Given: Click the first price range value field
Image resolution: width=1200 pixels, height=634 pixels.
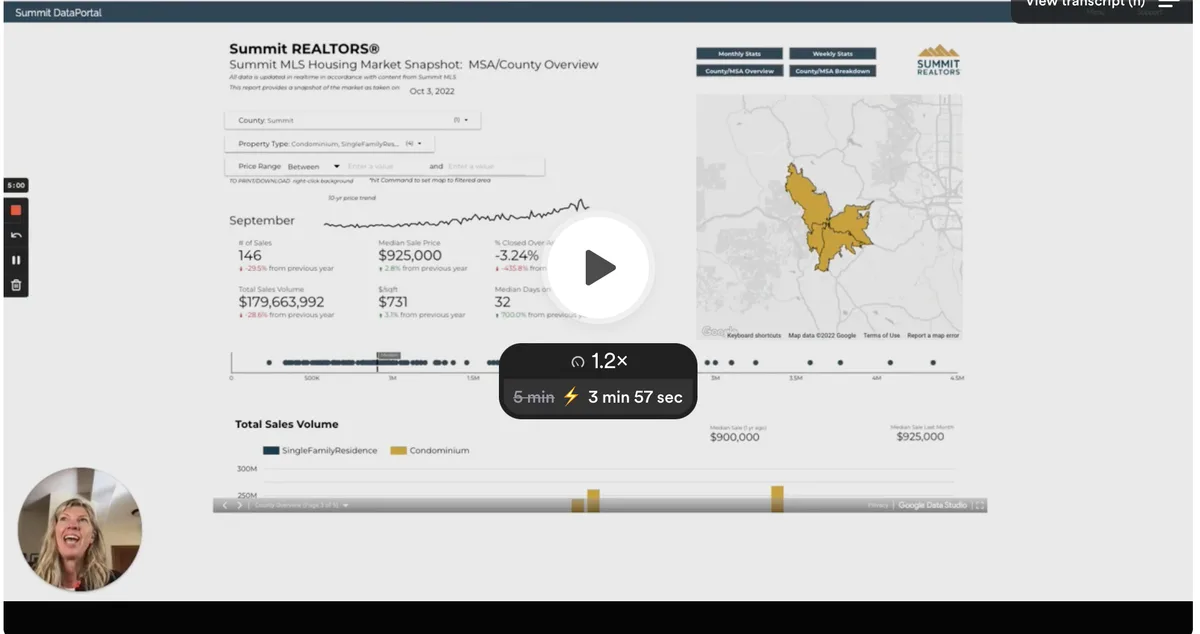Looking at the screenshot, I should [x=385, y=166].
